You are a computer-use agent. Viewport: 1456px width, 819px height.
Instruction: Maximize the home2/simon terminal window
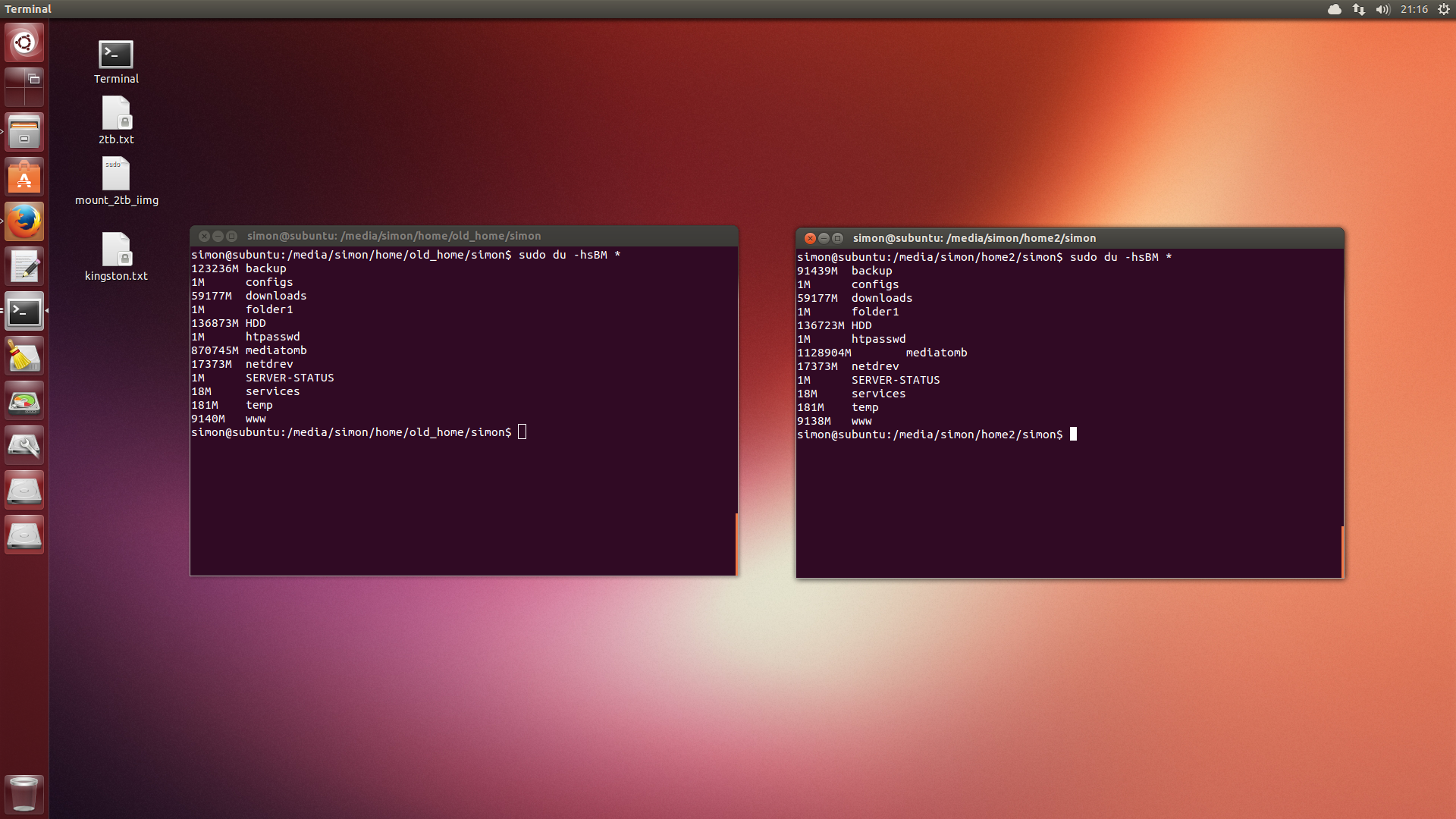(x=838, y=238)
